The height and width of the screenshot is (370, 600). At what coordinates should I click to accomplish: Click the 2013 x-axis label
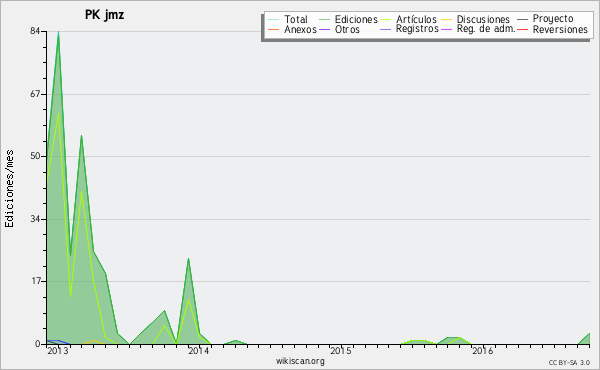(58, 351)
